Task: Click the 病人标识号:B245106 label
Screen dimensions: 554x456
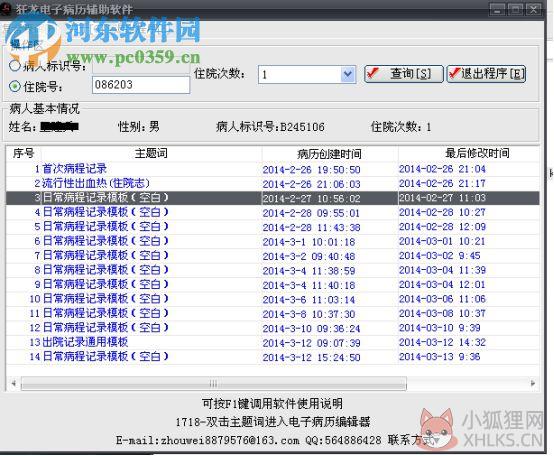Action: coord(270,127)
